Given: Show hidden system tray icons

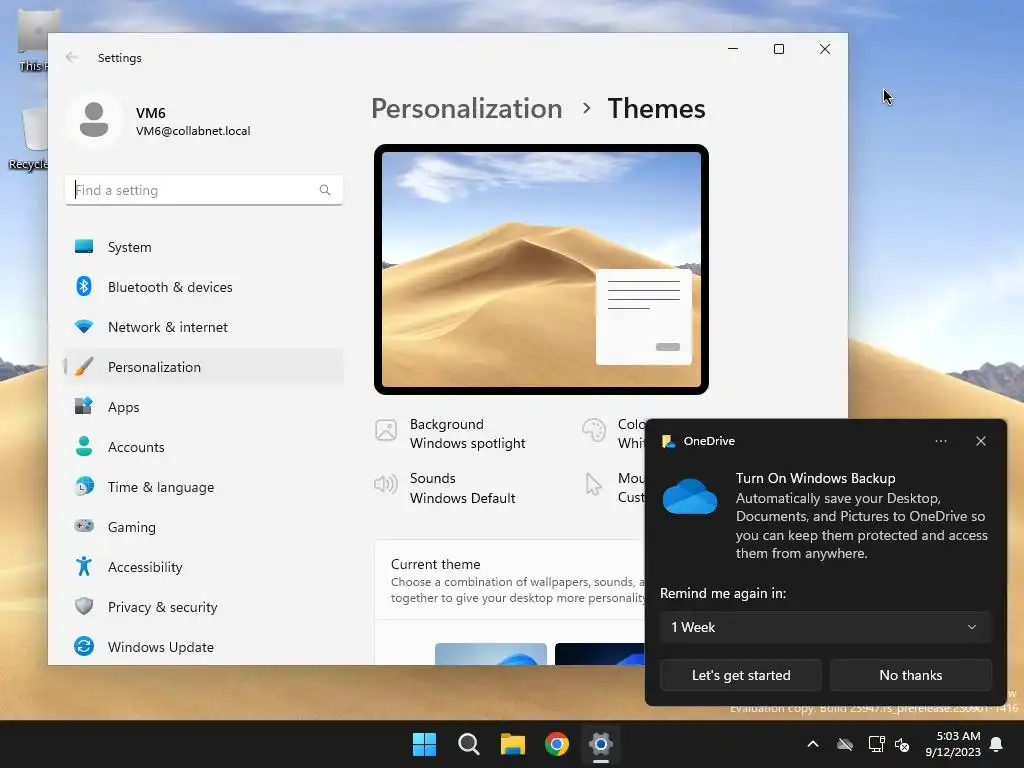Looking at the screenshot, I should [813, 744].
